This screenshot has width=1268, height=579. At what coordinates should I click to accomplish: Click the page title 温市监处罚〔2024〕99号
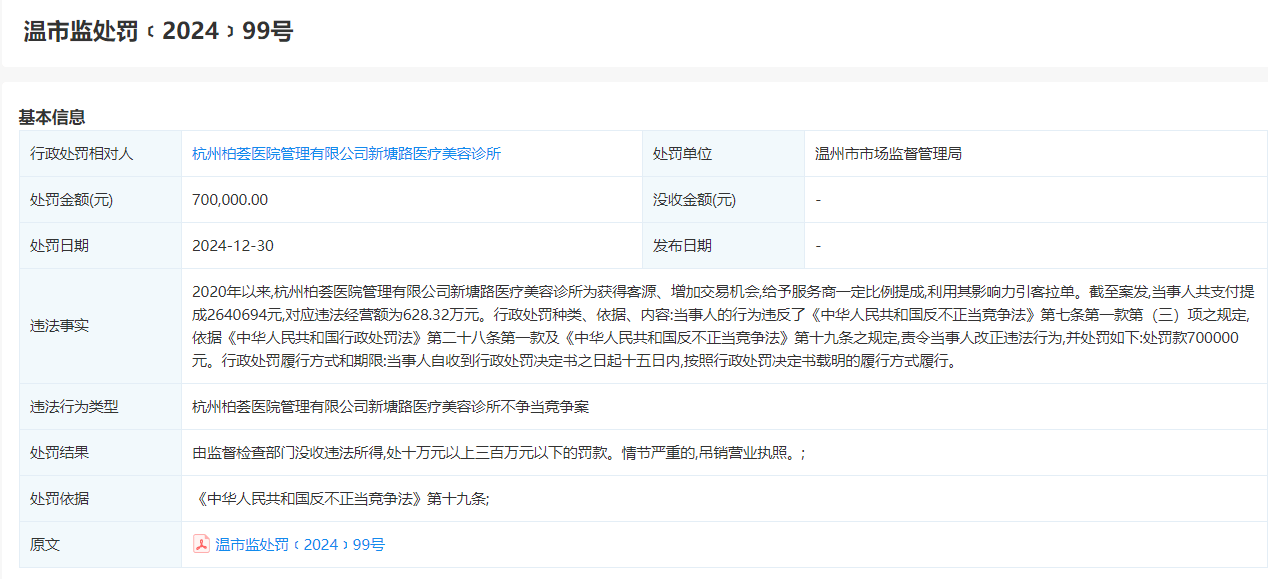[x=158, y=31]
